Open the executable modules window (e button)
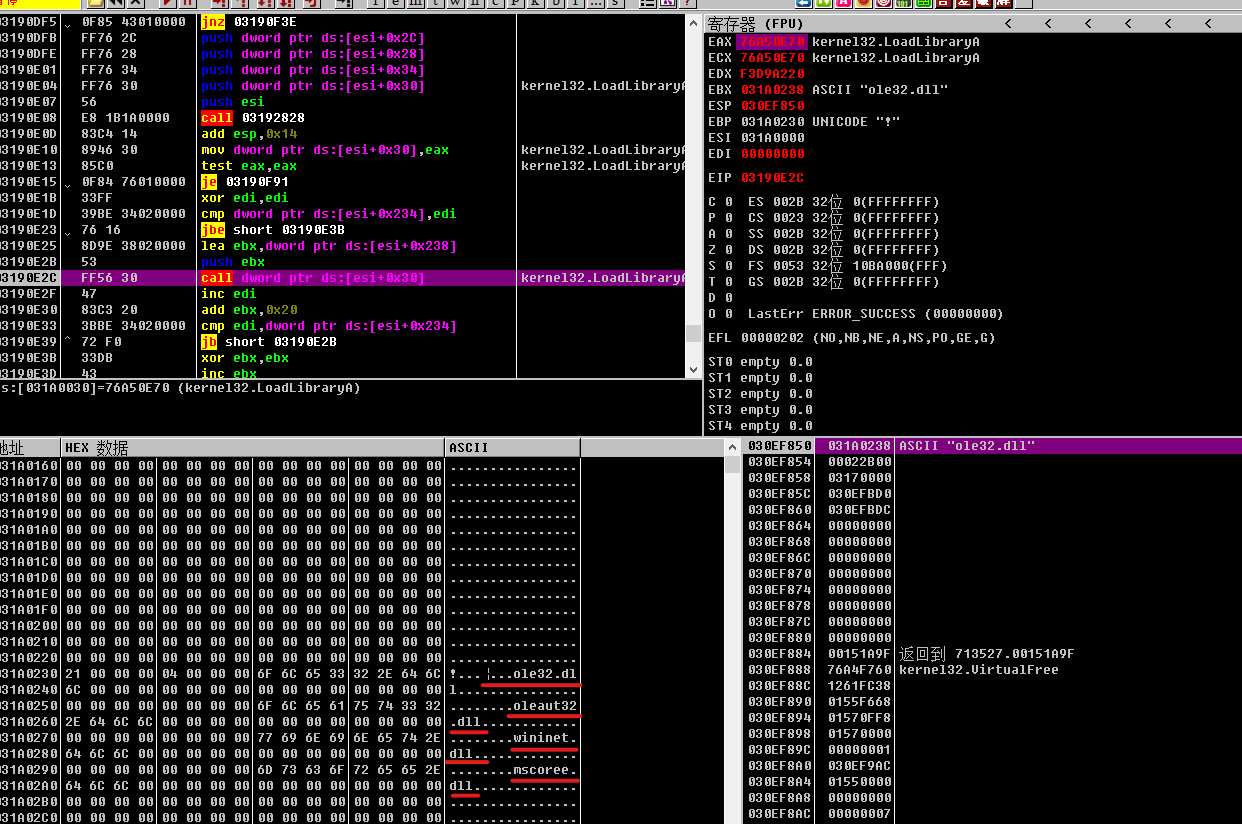This screenshot has height=824, width=1242. tap(395, 3)
